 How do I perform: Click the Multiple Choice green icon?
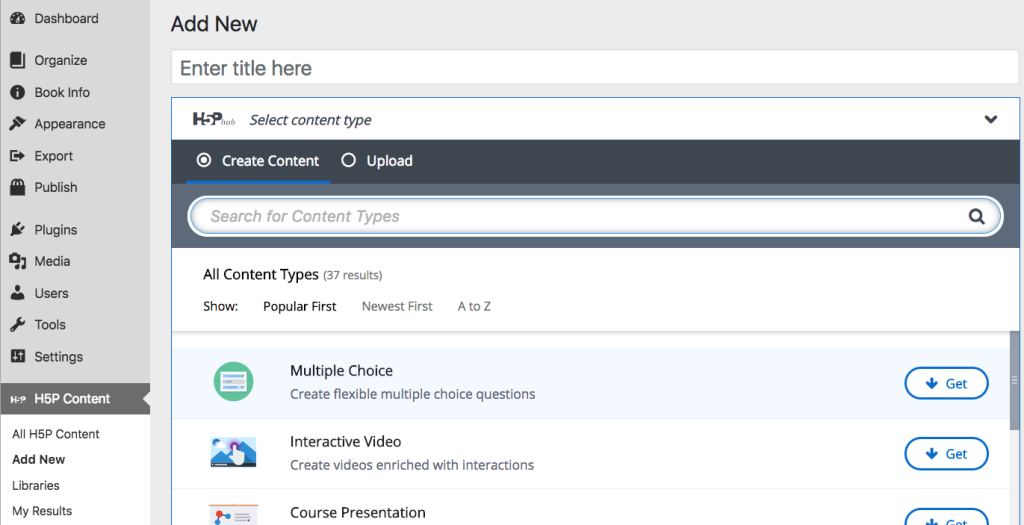click(x=233, y=382)
